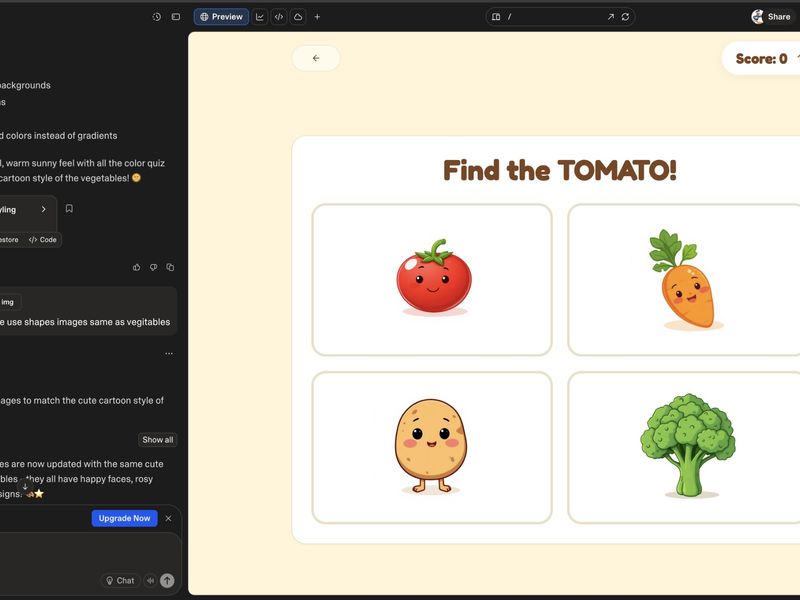The height and width of the screenshot is (600, 800).
Task: Copy the response text
Action: pos(170,267)
